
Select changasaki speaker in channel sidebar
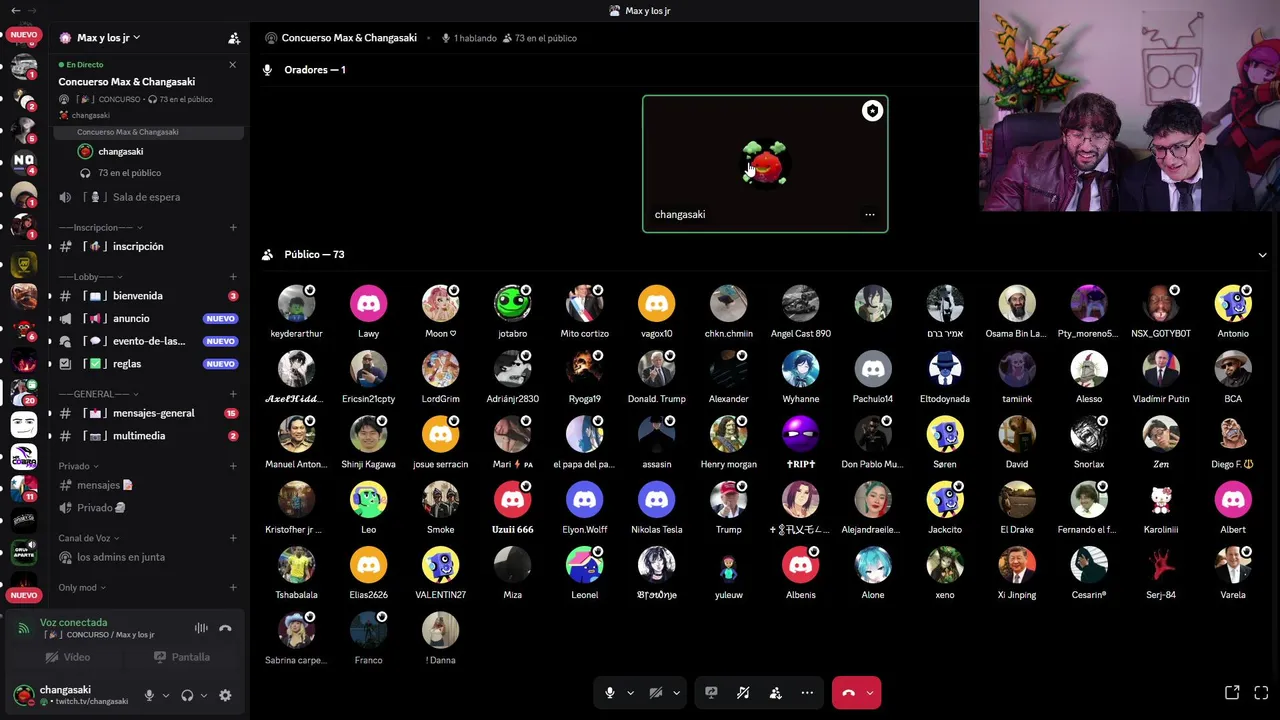[120, 152]
